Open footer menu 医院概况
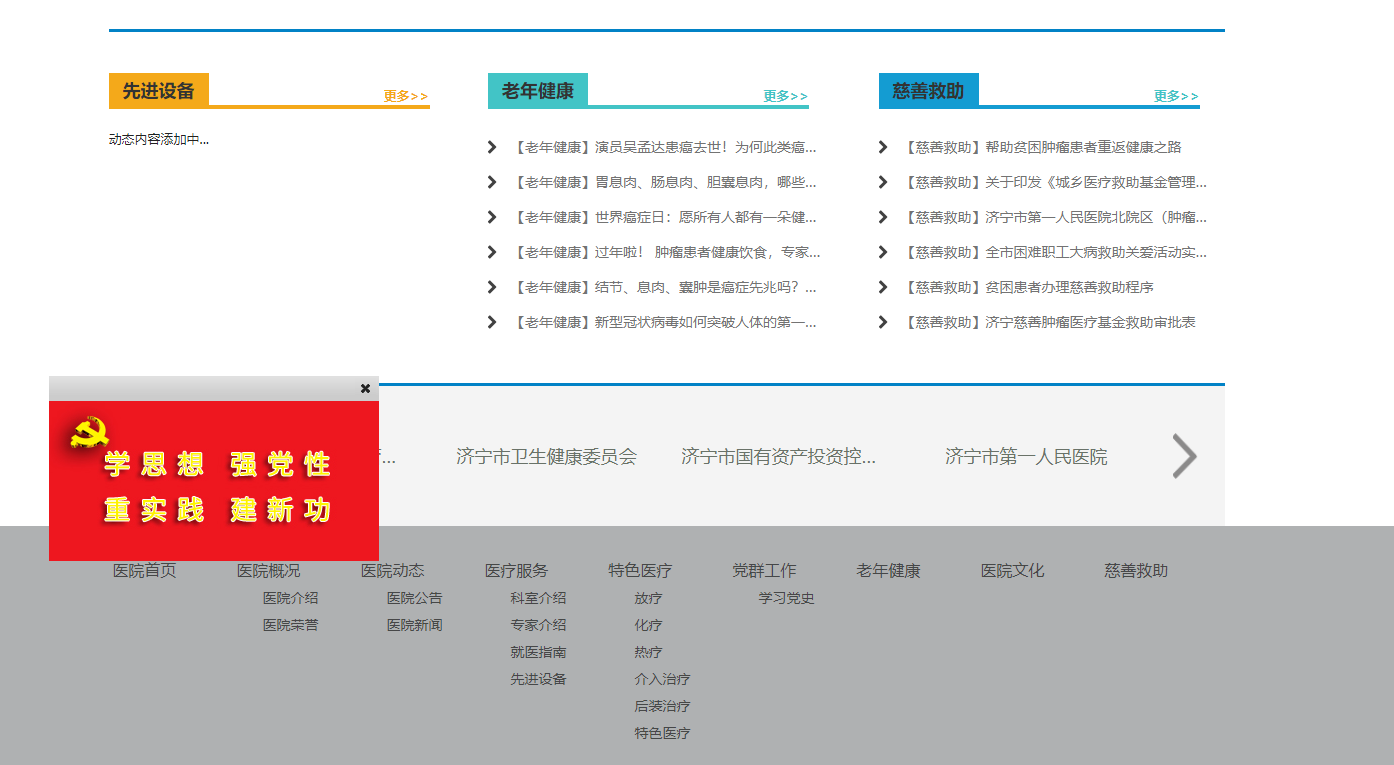 (269, 571)
